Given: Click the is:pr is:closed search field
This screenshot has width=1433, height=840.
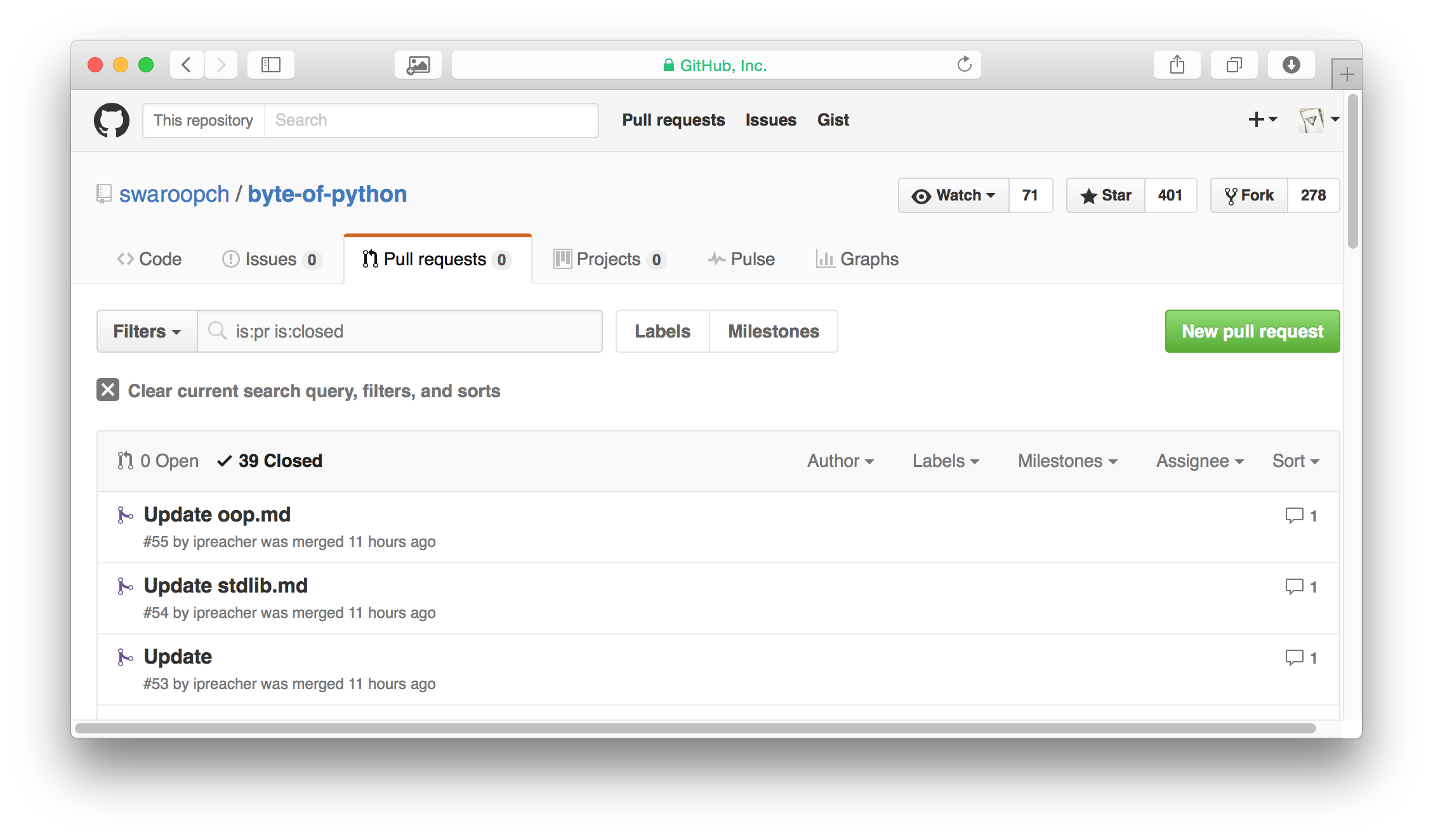Looking at the screenshot, I should (x=406, y=331).
